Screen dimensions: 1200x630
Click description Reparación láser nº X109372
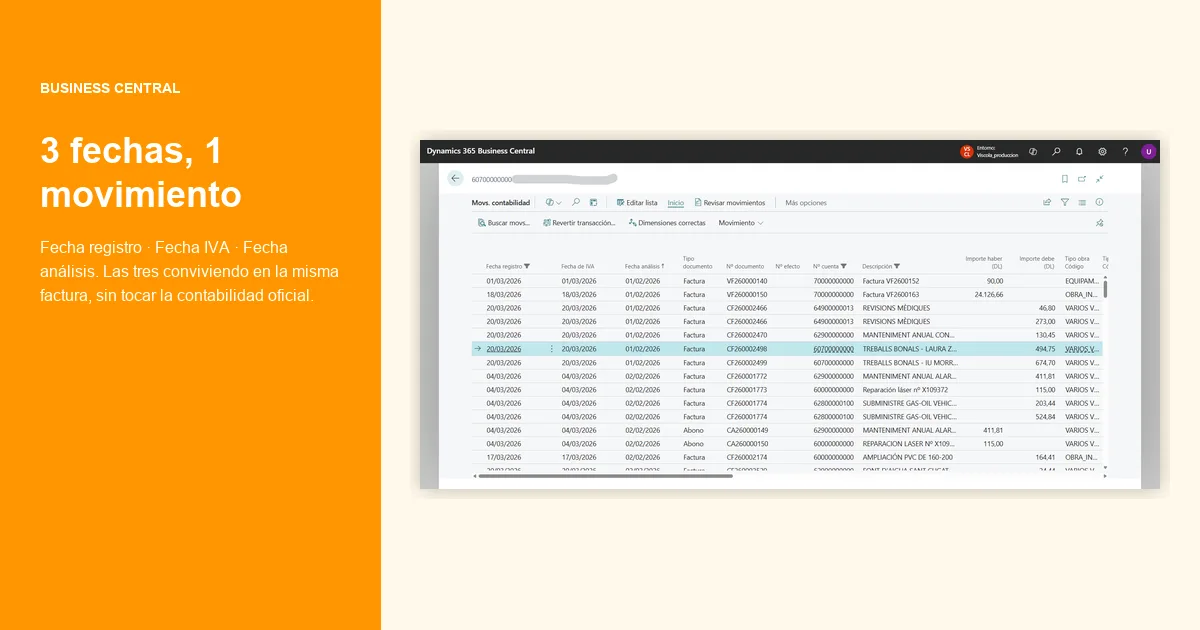click(x=903, y=390)
